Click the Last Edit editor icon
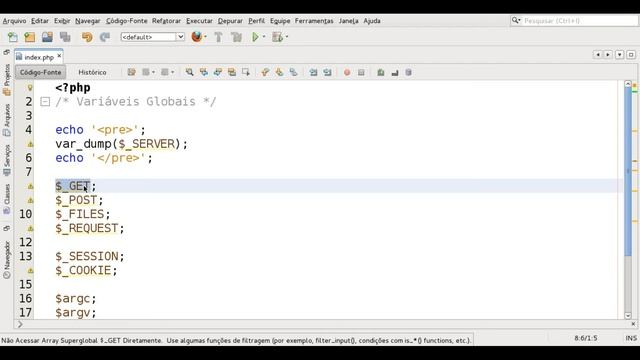The image size is (640, 360). coord(131,72)
